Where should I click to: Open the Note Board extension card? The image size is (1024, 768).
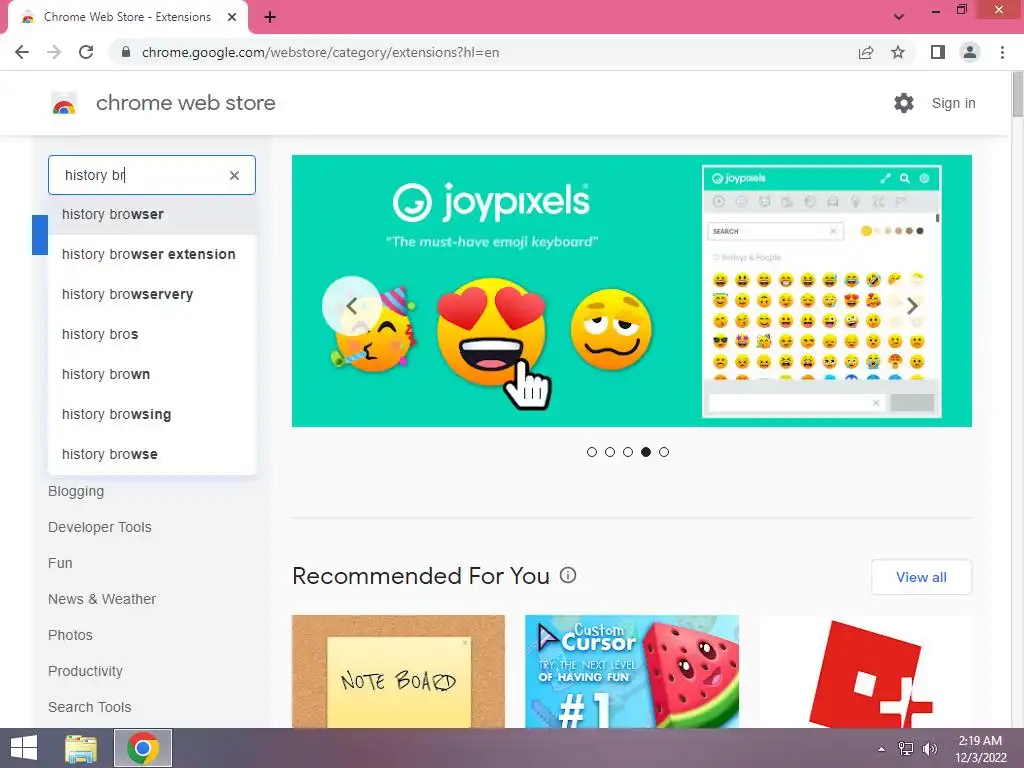click(398, 671)
